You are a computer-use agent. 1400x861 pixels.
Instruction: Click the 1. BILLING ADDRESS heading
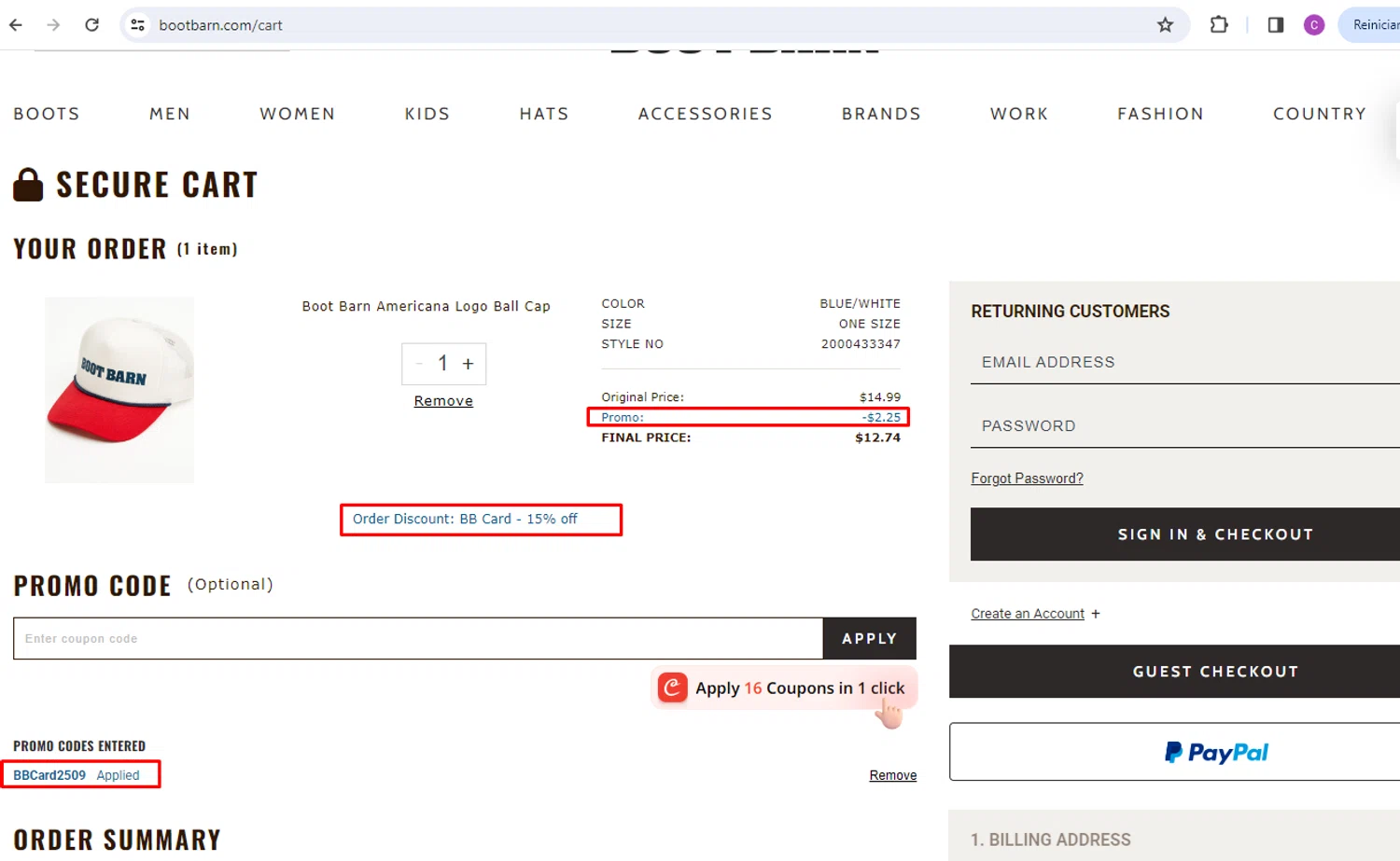point(1051,840)
